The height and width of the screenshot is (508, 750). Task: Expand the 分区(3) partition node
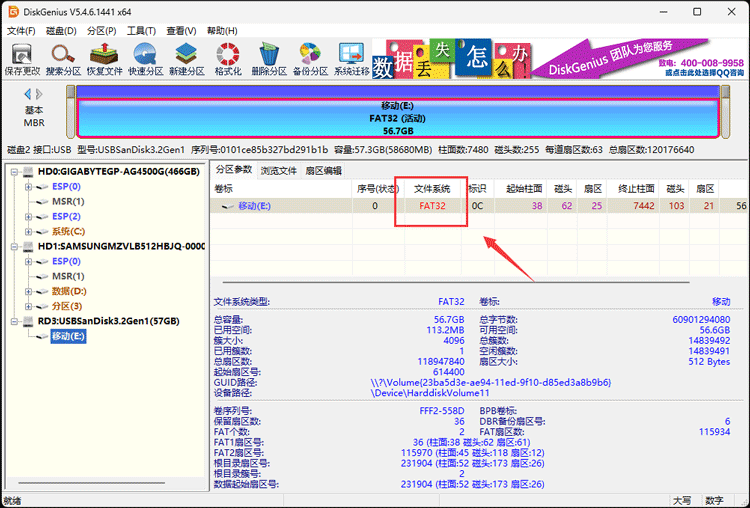[29, 306]
